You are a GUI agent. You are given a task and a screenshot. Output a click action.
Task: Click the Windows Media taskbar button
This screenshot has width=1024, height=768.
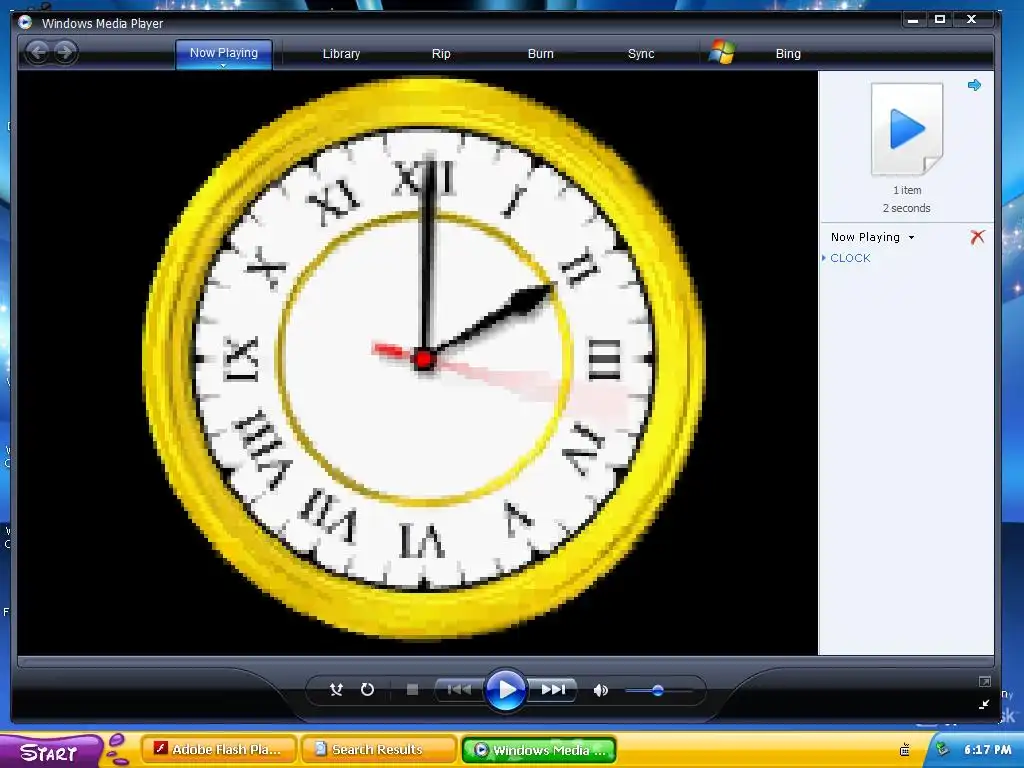pyautogui.click(x=539, y=750)
